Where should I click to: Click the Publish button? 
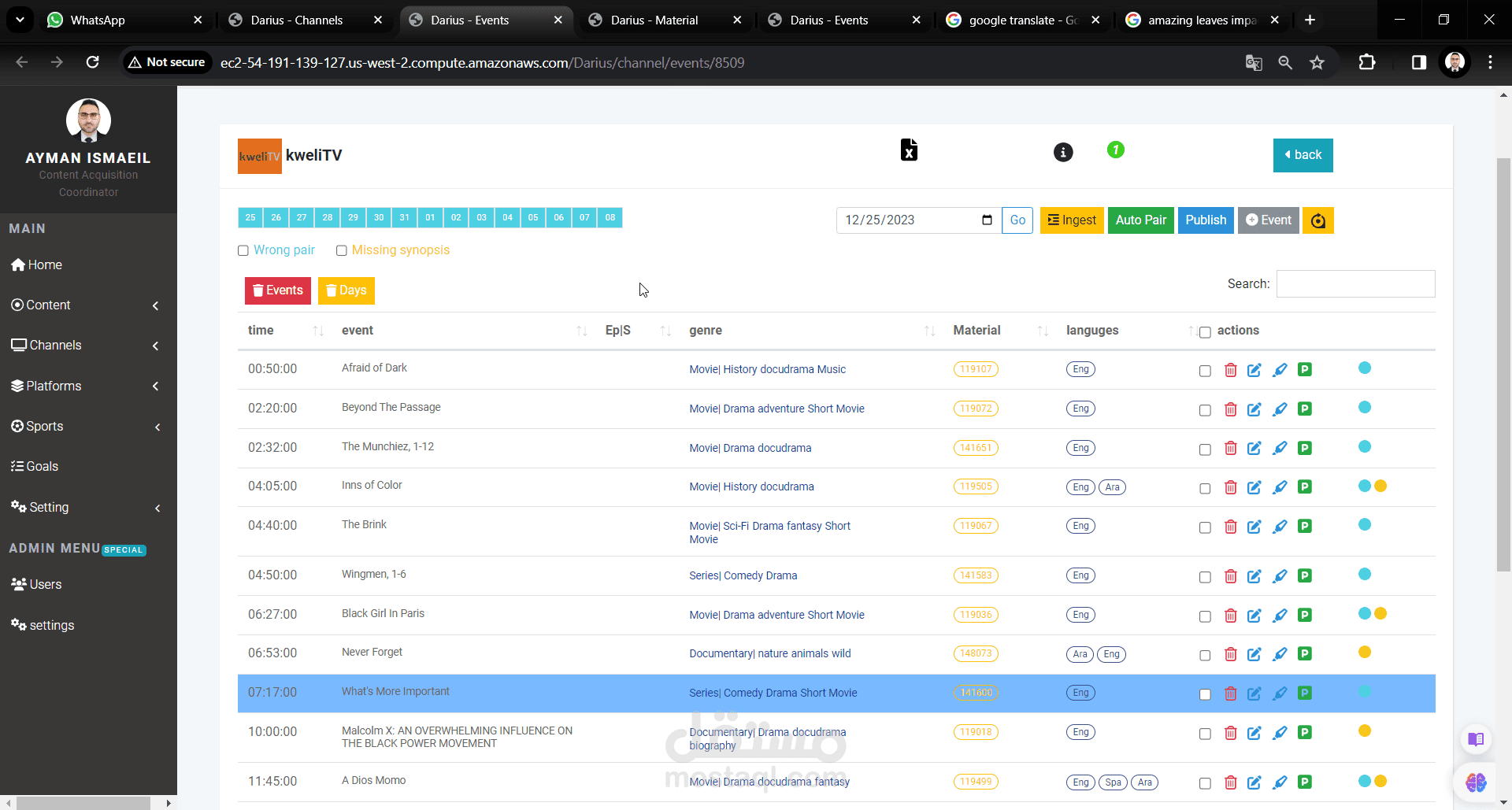(x=1206, y=220)
